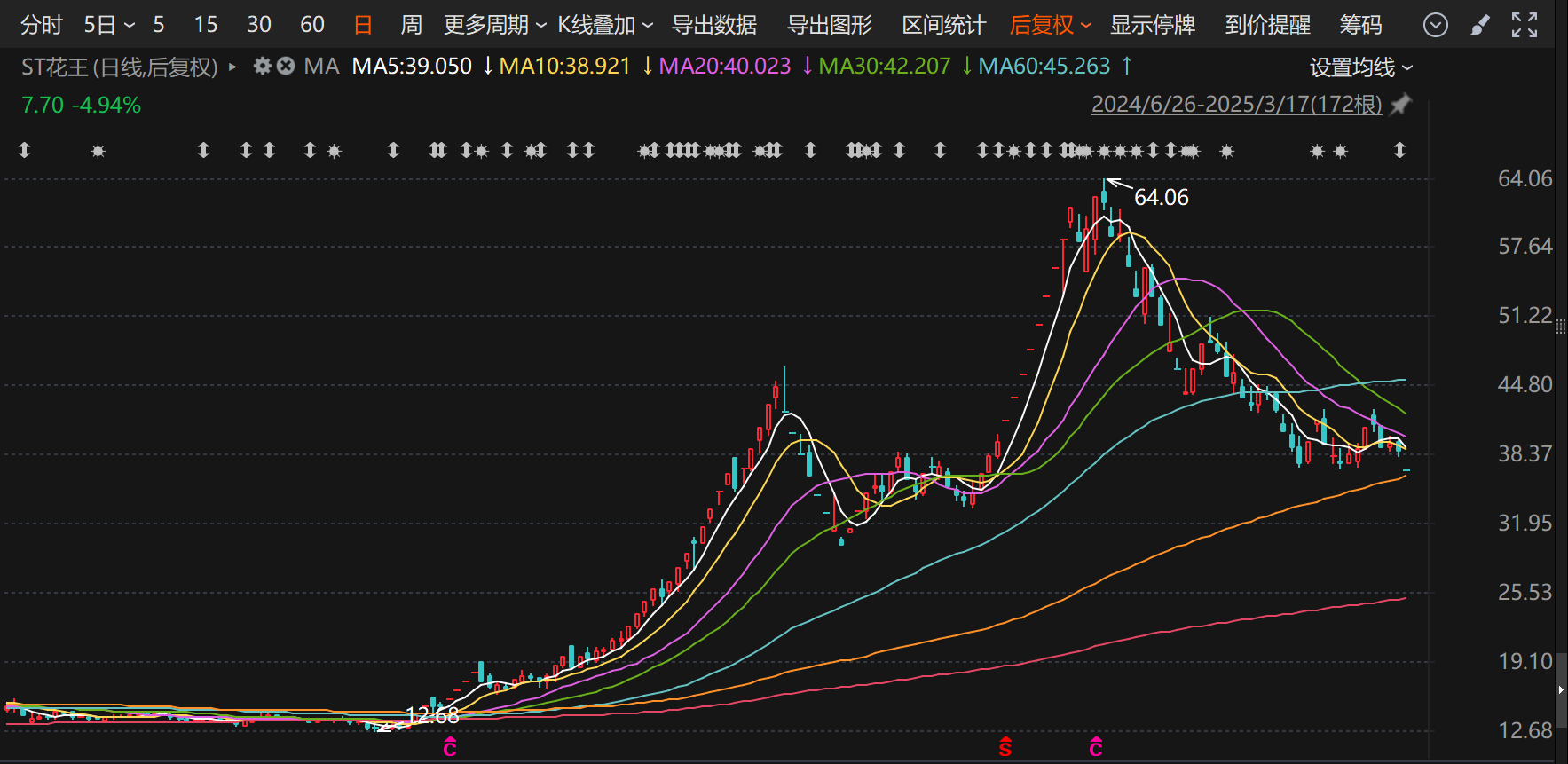Viewport: 1568px width, 764px height.
Task: Toggle the 筹码 chip distribution panel
Action: coord(1360,26)
